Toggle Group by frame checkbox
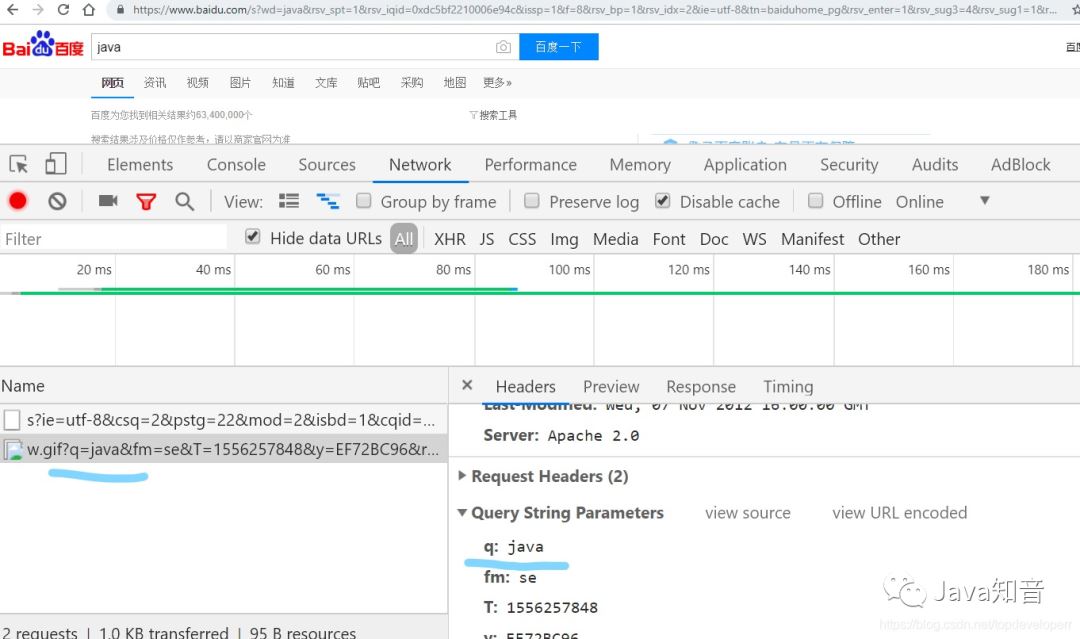The image size is (1080, 639). [x=364, y=200]
